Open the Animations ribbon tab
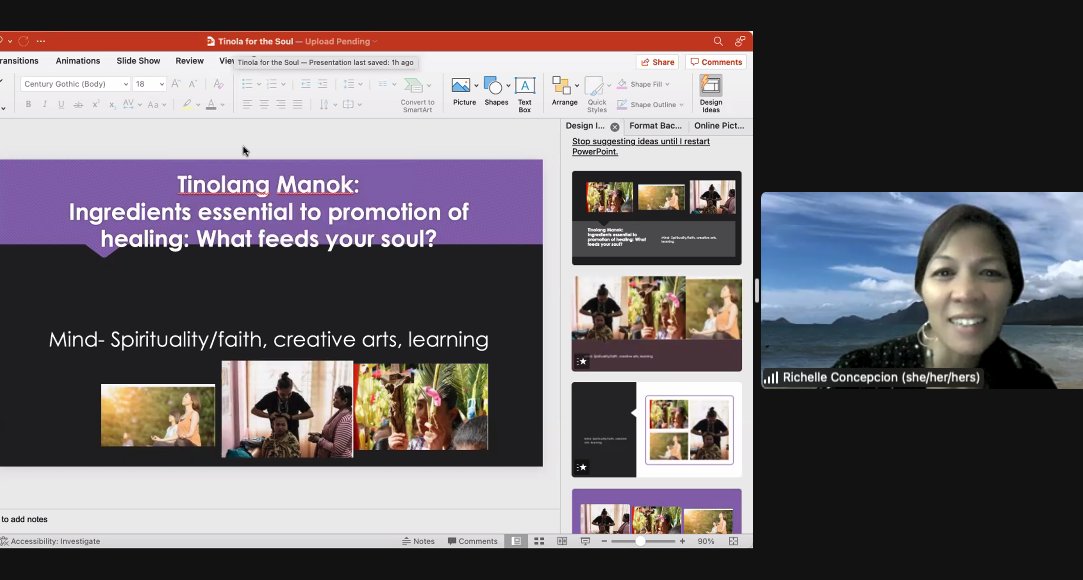This screenshot has width=1083, height=580. 78,61
